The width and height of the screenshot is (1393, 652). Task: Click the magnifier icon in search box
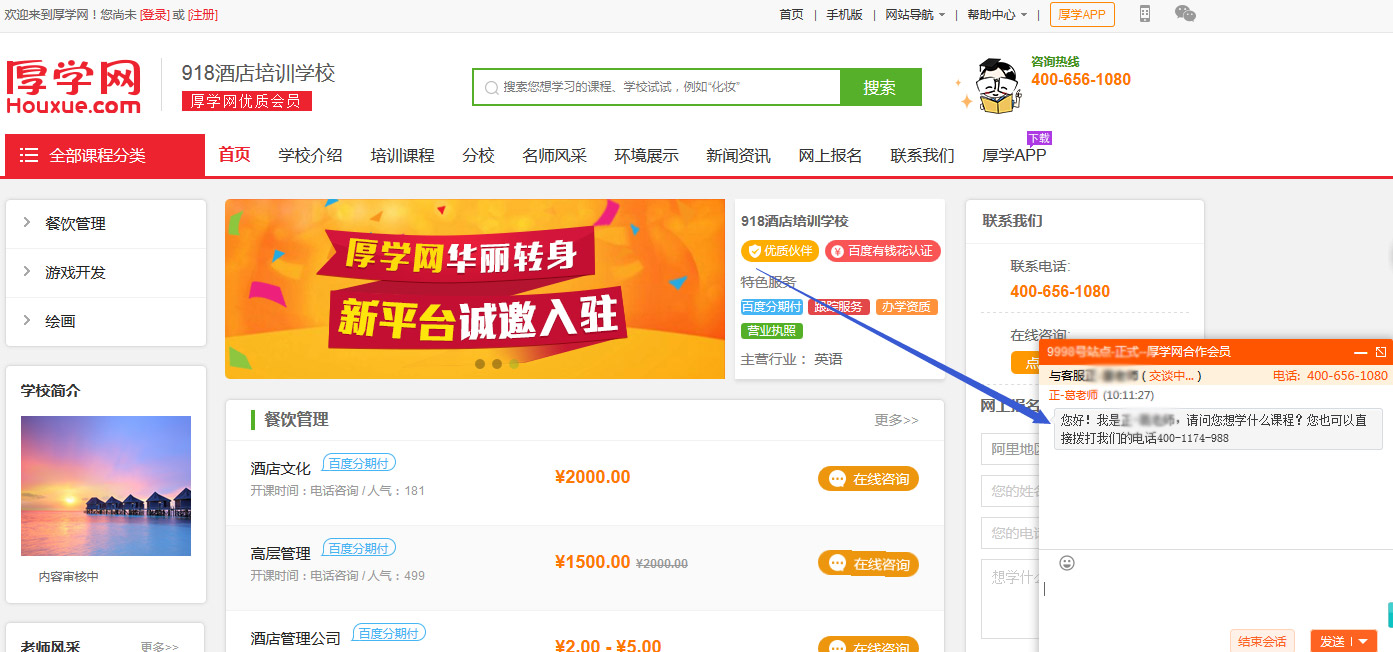tap(491, 88)
